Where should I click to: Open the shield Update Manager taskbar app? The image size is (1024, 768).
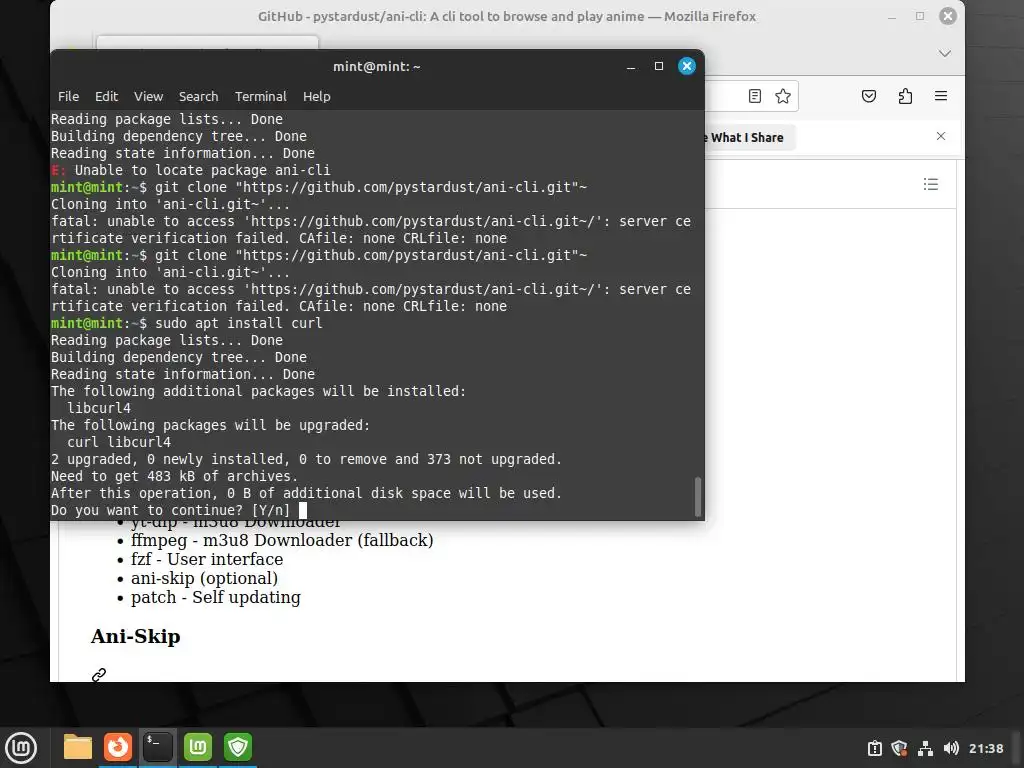tap(238, 747)
